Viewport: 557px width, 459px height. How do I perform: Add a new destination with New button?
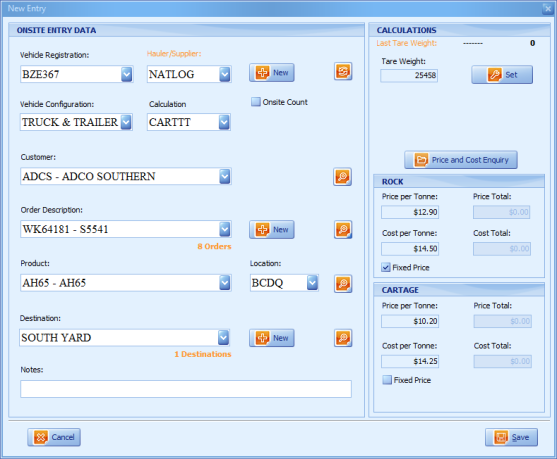(x=272, y=338)
